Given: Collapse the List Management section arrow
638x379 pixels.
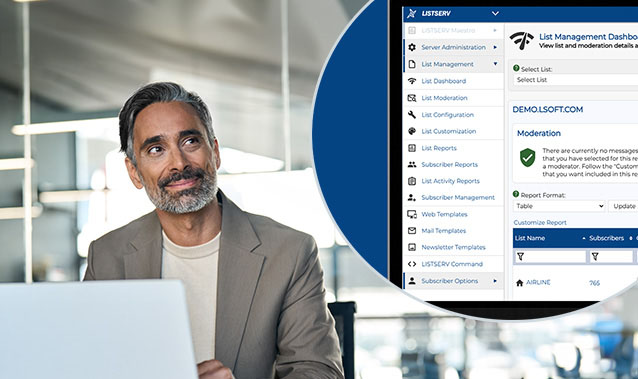Looking at the screenshot, I should click(495, 64).
